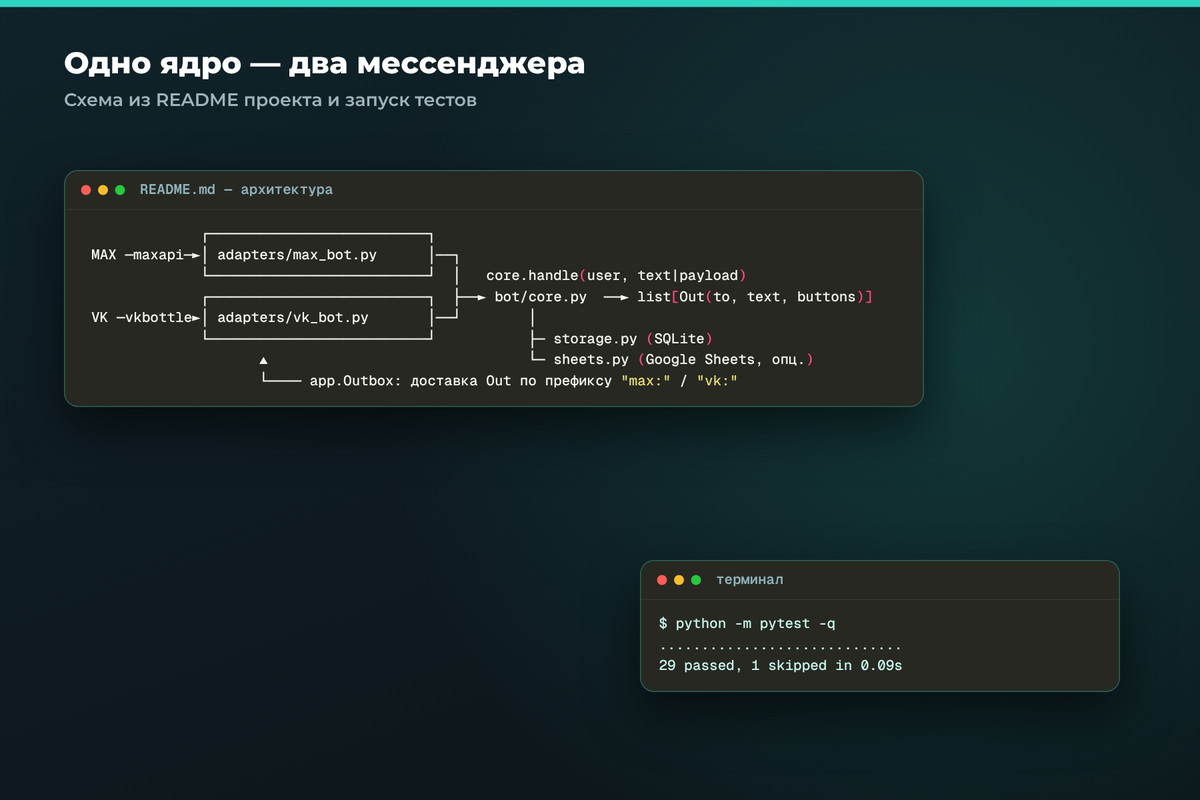Viewport: 1200px width, 800px height.
Task: Click the yellow minimize dot of README.md window
Action: pyautogui.click(x=103, y=190)
